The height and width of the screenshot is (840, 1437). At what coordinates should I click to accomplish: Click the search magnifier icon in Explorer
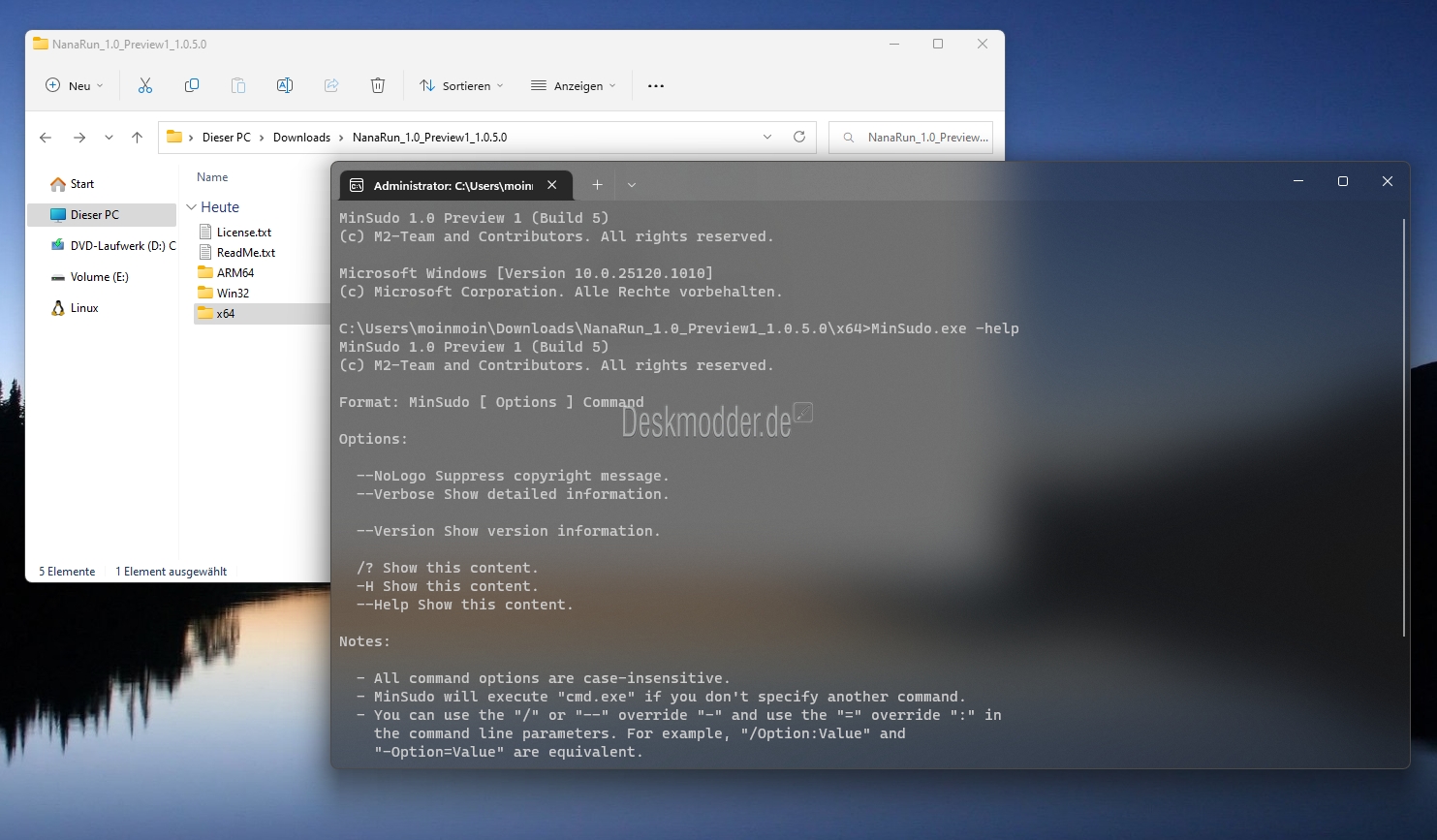(849, 138)
